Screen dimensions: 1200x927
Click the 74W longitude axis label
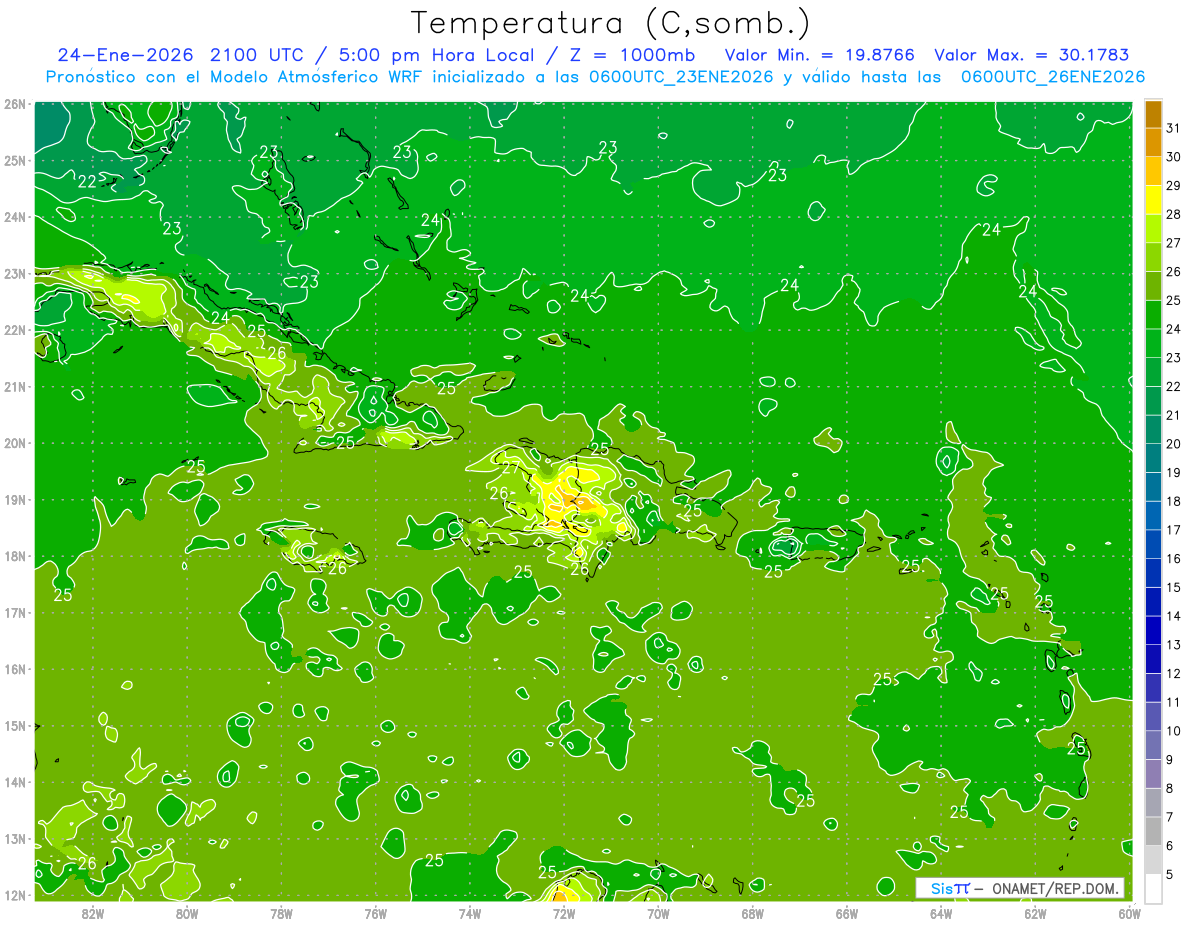click(470, 913)
